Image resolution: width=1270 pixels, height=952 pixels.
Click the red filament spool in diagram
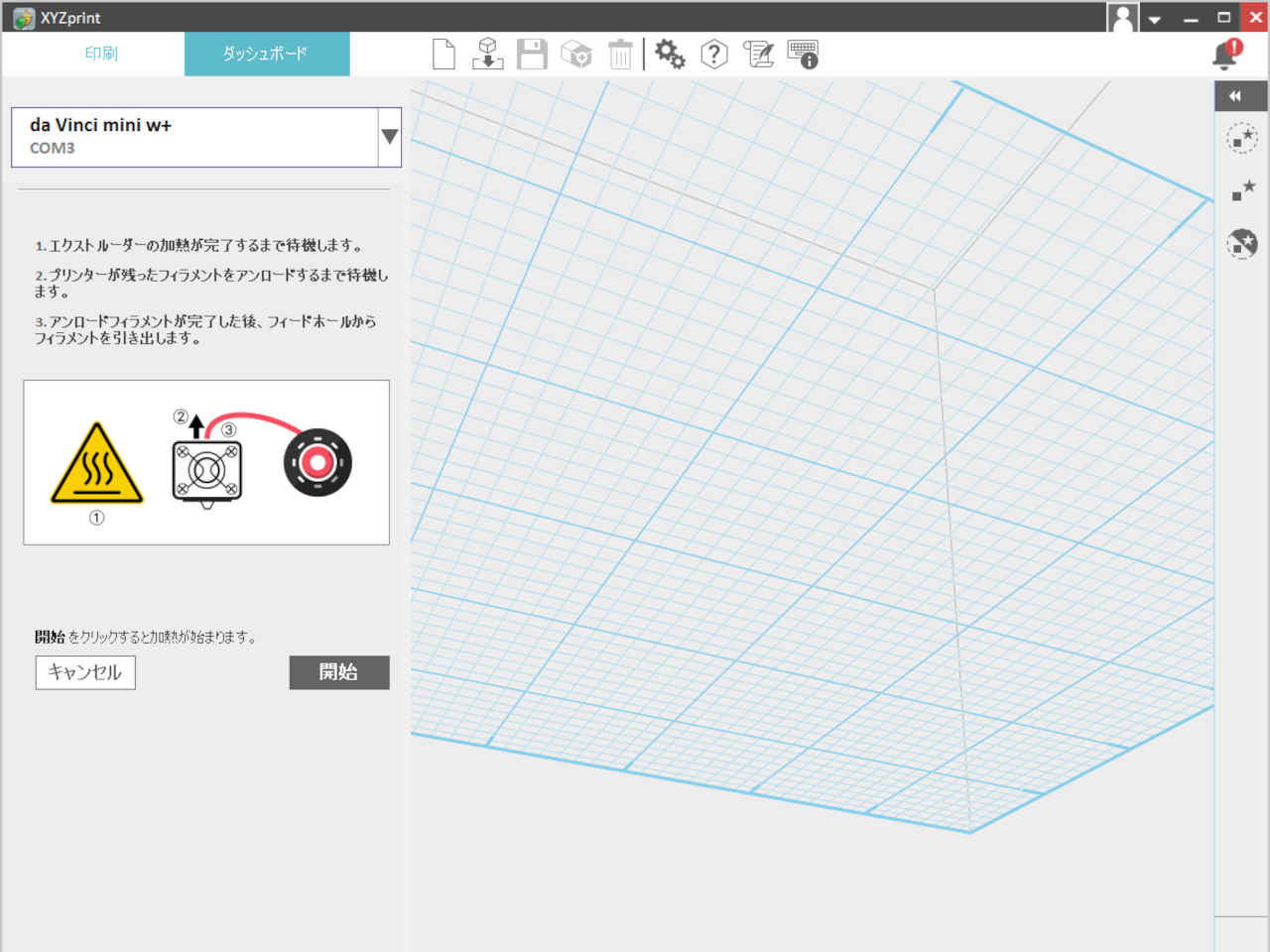pos(317,462)
